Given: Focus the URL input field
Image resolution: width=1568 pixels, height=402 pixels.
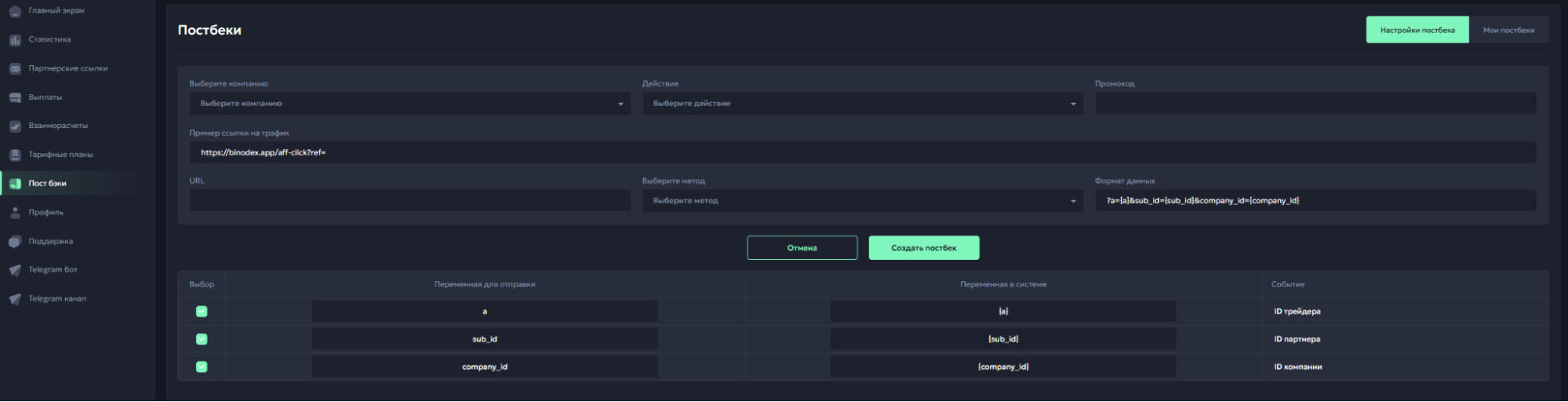Looking at the screenshot, I should [409, 201].
